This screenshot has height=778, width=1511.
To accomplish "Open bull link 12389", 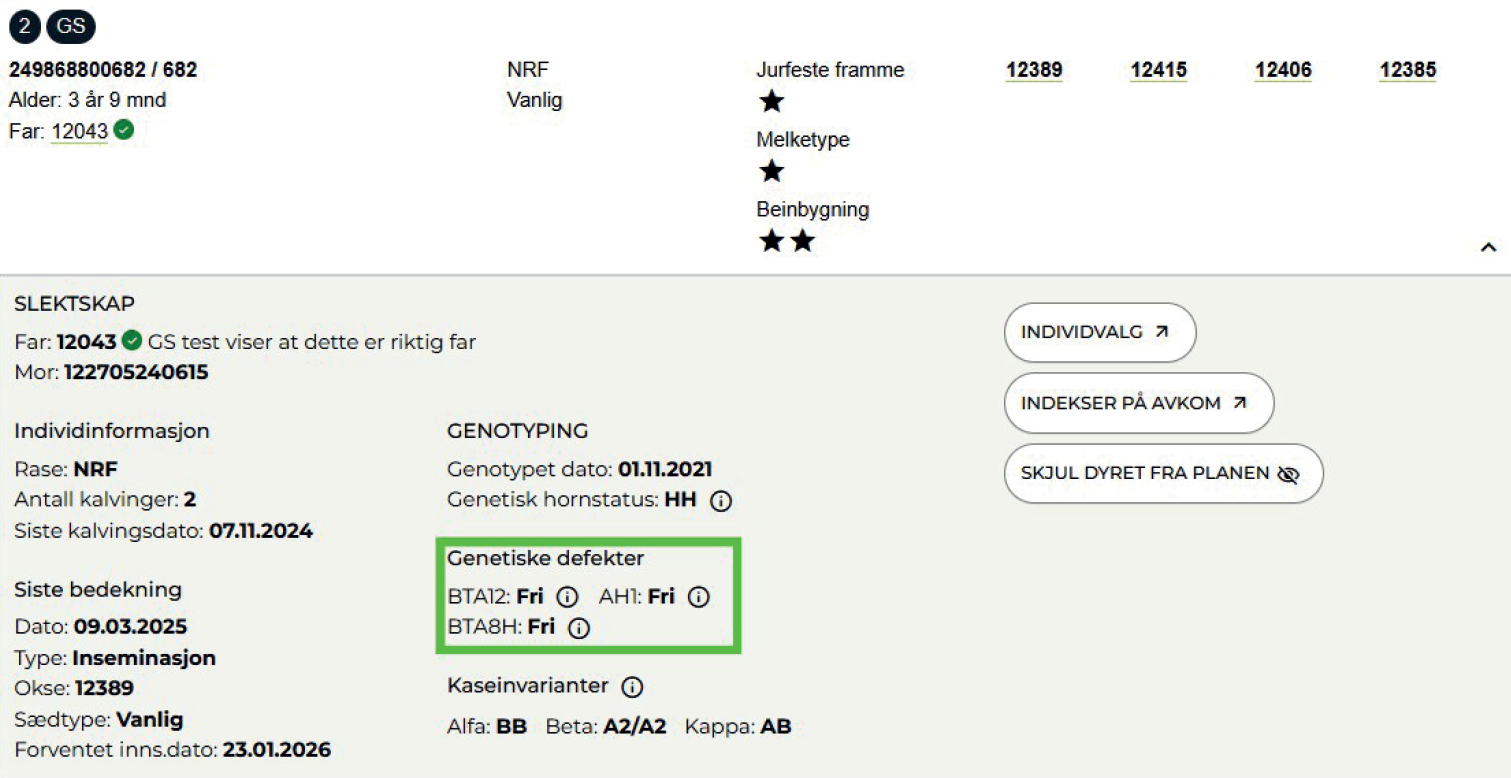I will [1034, 70].
